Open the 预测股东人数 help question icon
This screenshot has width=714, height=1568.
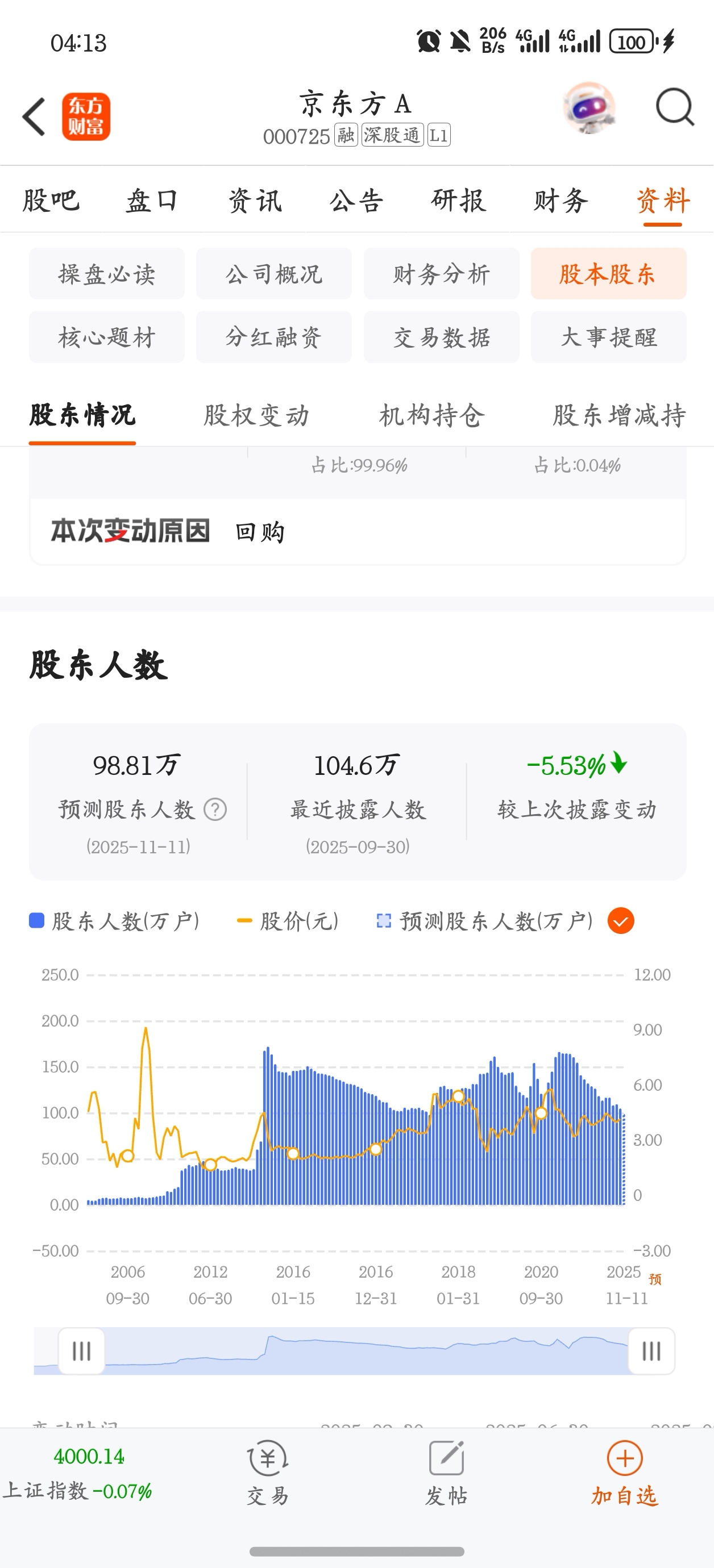click(215, 809)
